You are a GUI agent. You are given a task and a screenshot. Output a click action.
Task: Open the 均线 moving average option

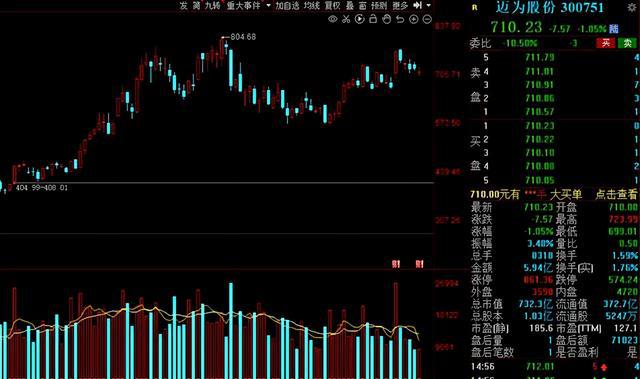point(312,5)
